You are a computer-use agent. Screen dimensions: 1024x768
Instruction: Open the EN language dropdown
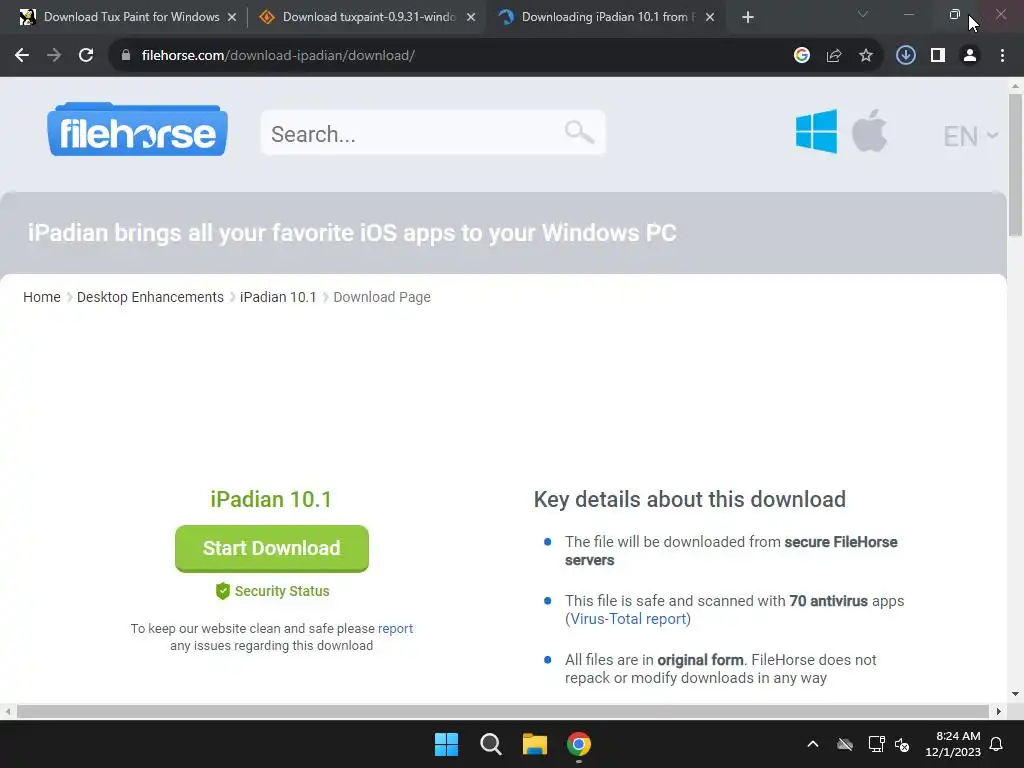[x=970, y=136]
